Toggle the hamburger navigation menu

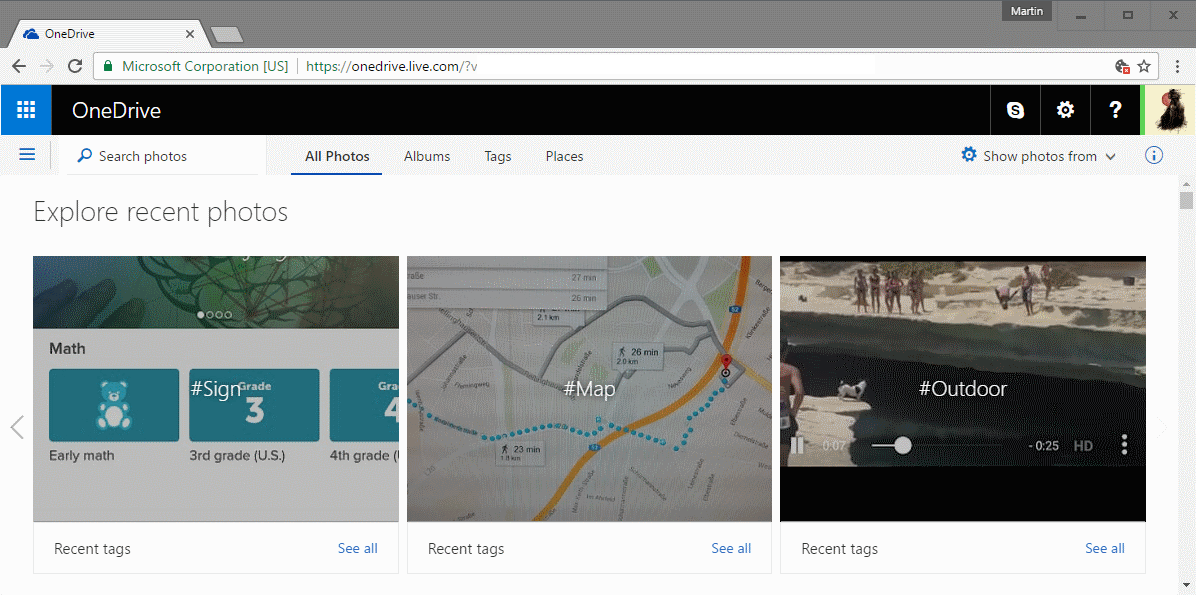tap(27, 155)
